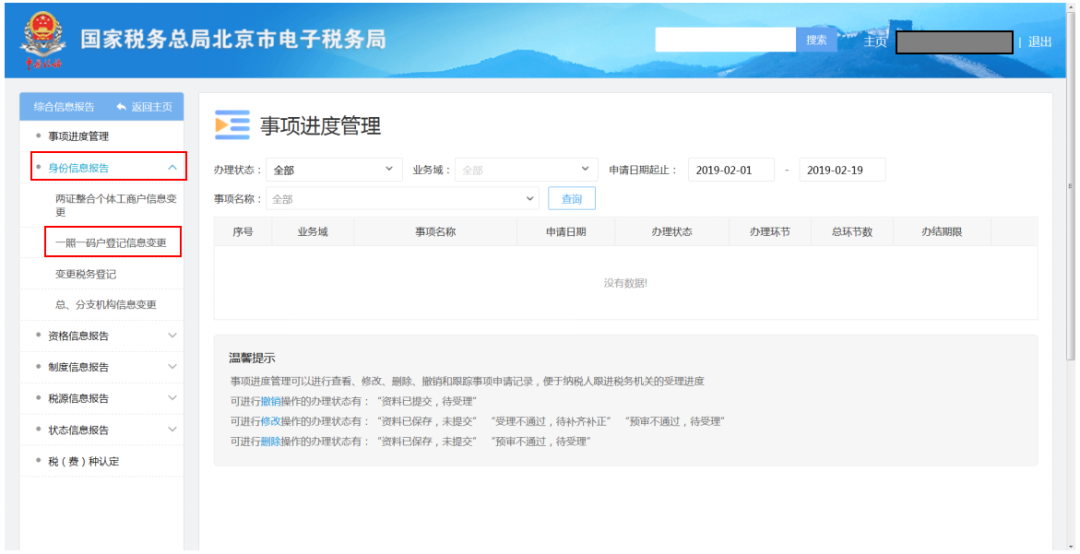Open 税（费）种认定 in the sidebar

click(x=83, y=461)
